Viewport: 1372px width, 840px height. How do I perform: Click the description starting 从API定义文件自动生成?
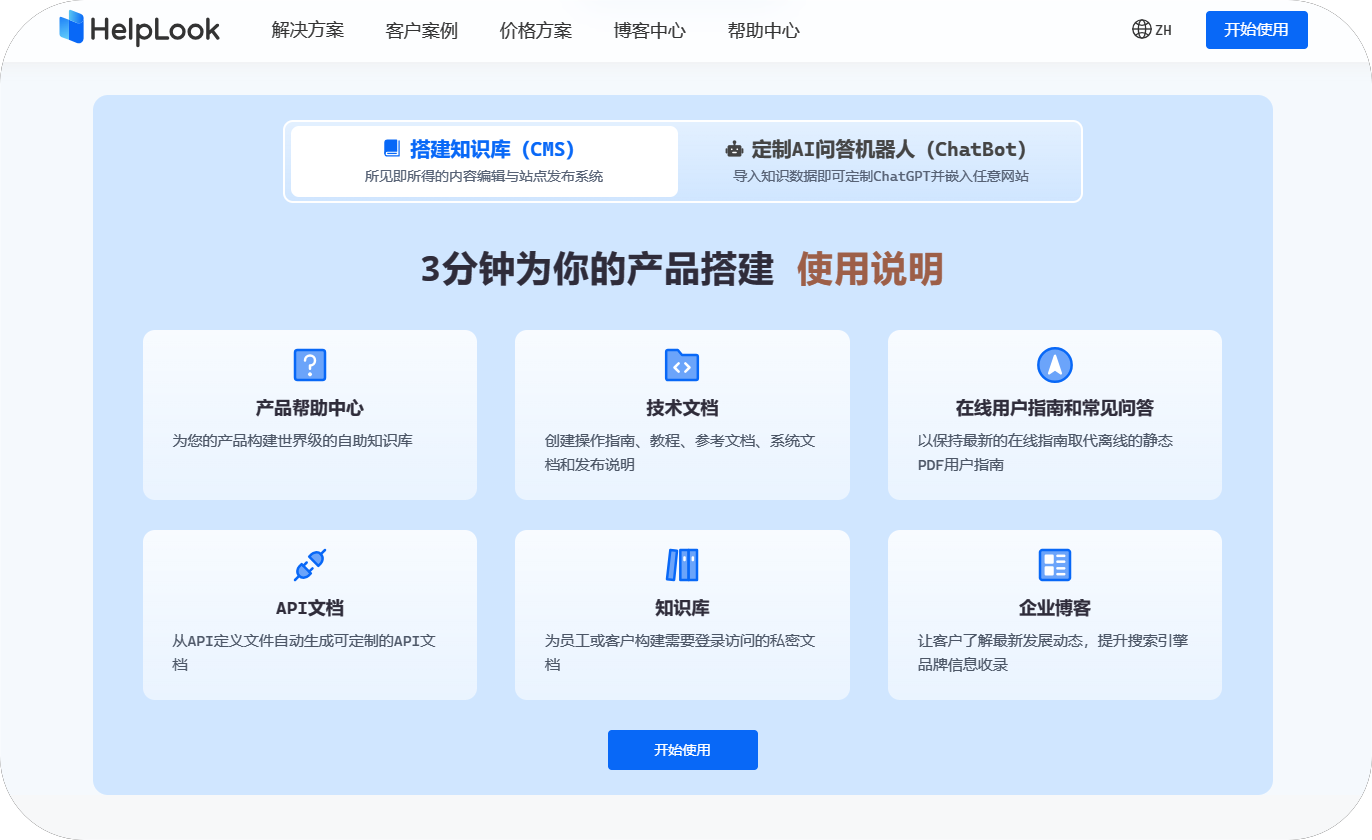(x=304, y=652)
